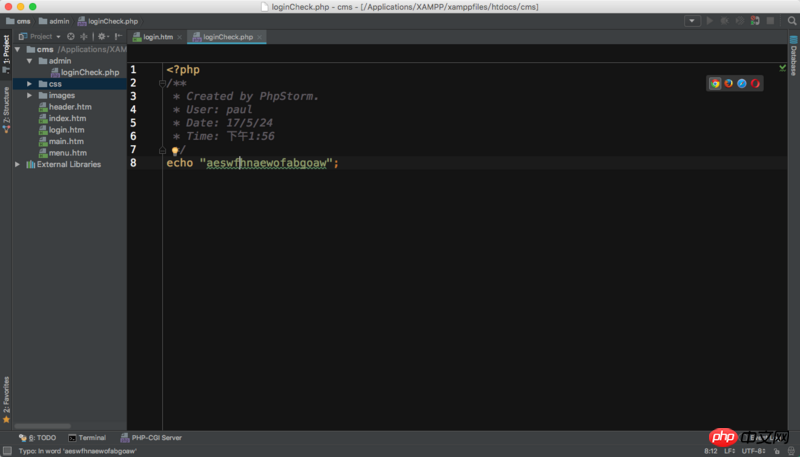Open preview in Opera browser icon

click(x=755, y=83)
